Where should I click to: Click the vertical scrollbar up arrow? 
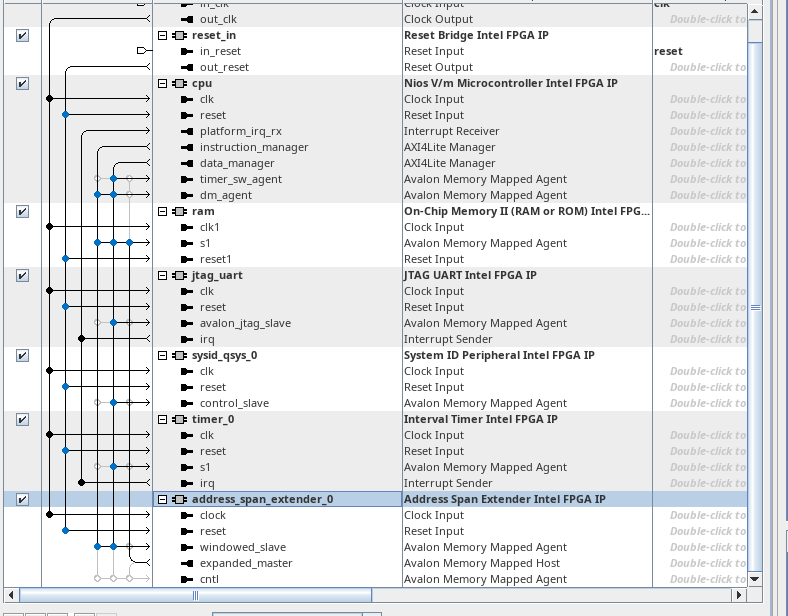click(755, 11)
